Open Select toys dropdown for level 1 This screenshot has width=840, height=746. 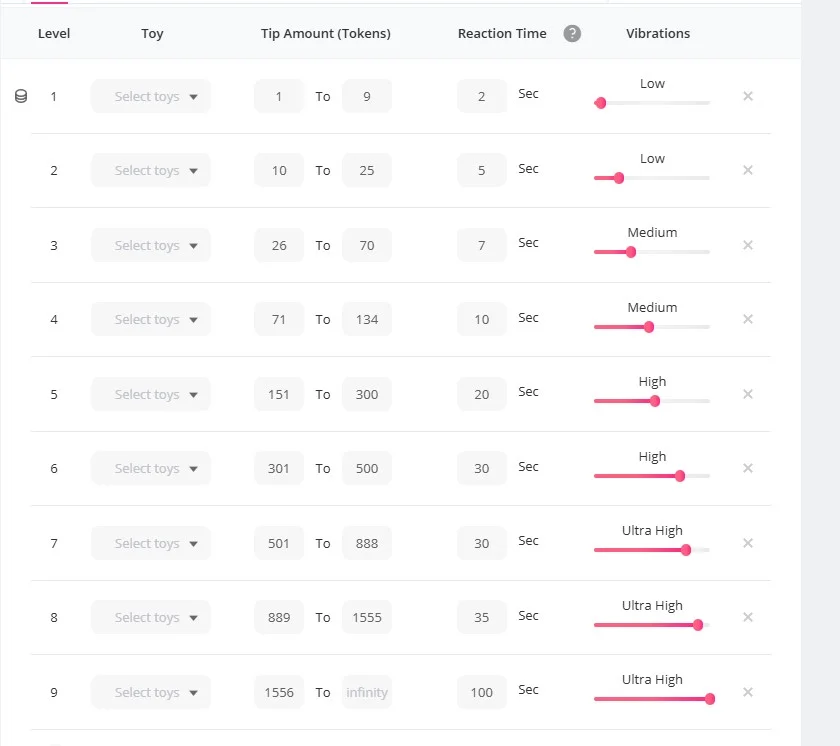(x=151, y=97)
